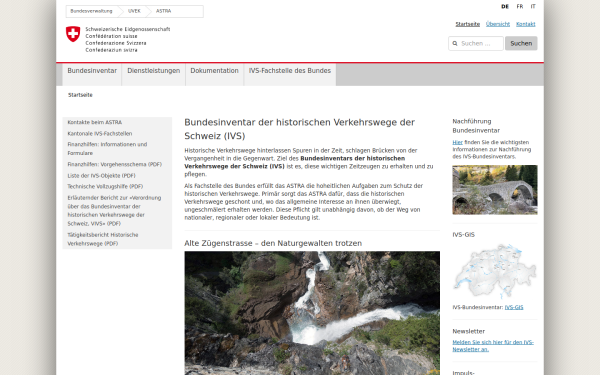Click Alte Zügenstrasse section heading
Viewport: 600px width, 375px height.
273,243
